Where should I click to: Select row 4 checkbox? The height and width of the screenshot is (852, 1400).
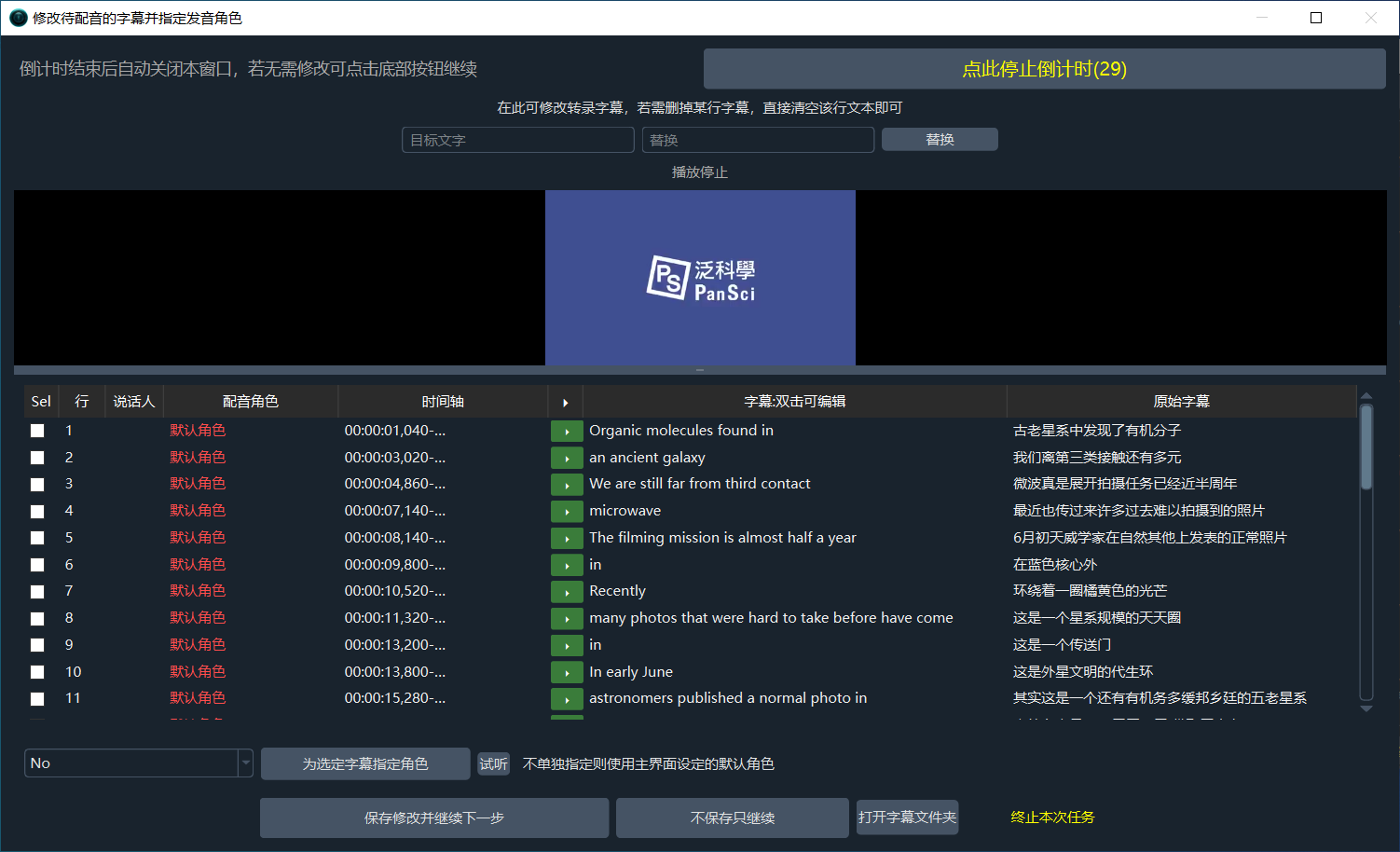pos(37,512)
